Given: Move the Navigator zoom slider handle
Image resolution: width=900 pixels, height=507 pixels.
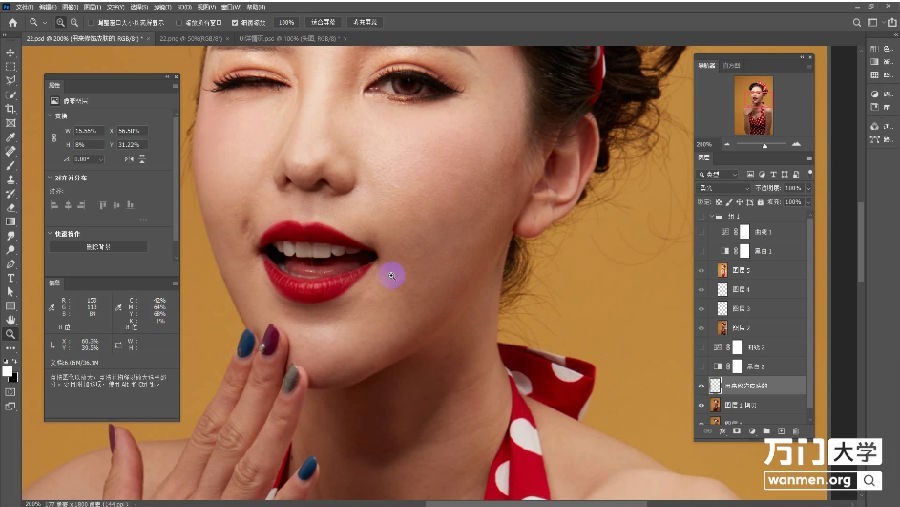Looking at the screenshot, I should point(765,146).
